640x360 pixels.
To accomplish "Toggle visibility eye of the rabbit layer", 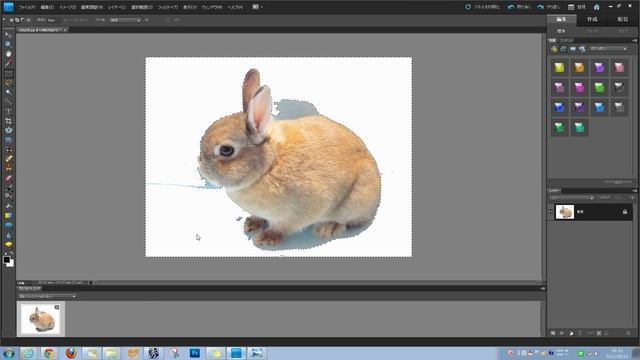I will pyautogui.click(x=550, y=212).
